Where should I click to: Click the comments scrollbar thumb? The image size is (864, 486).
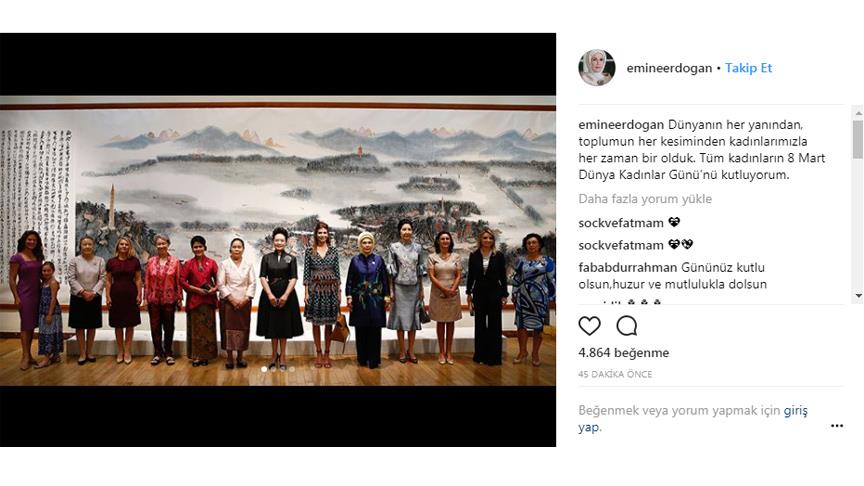coord(858,139)
